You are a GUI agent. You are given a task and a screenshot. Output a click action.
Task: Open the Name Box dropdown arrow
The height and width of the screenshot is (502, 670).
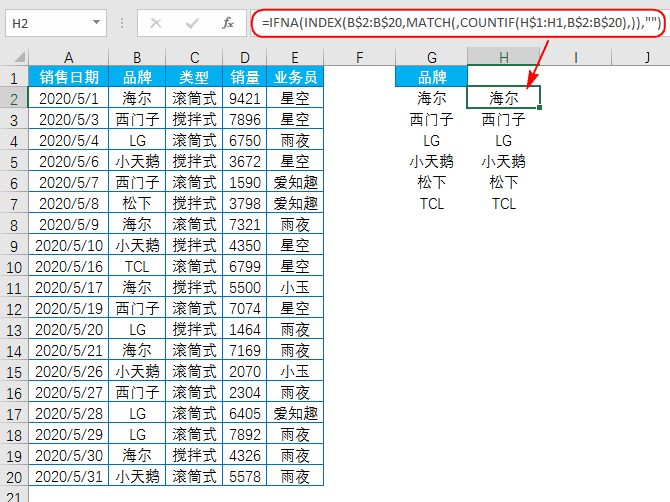(x=97, y=22)
